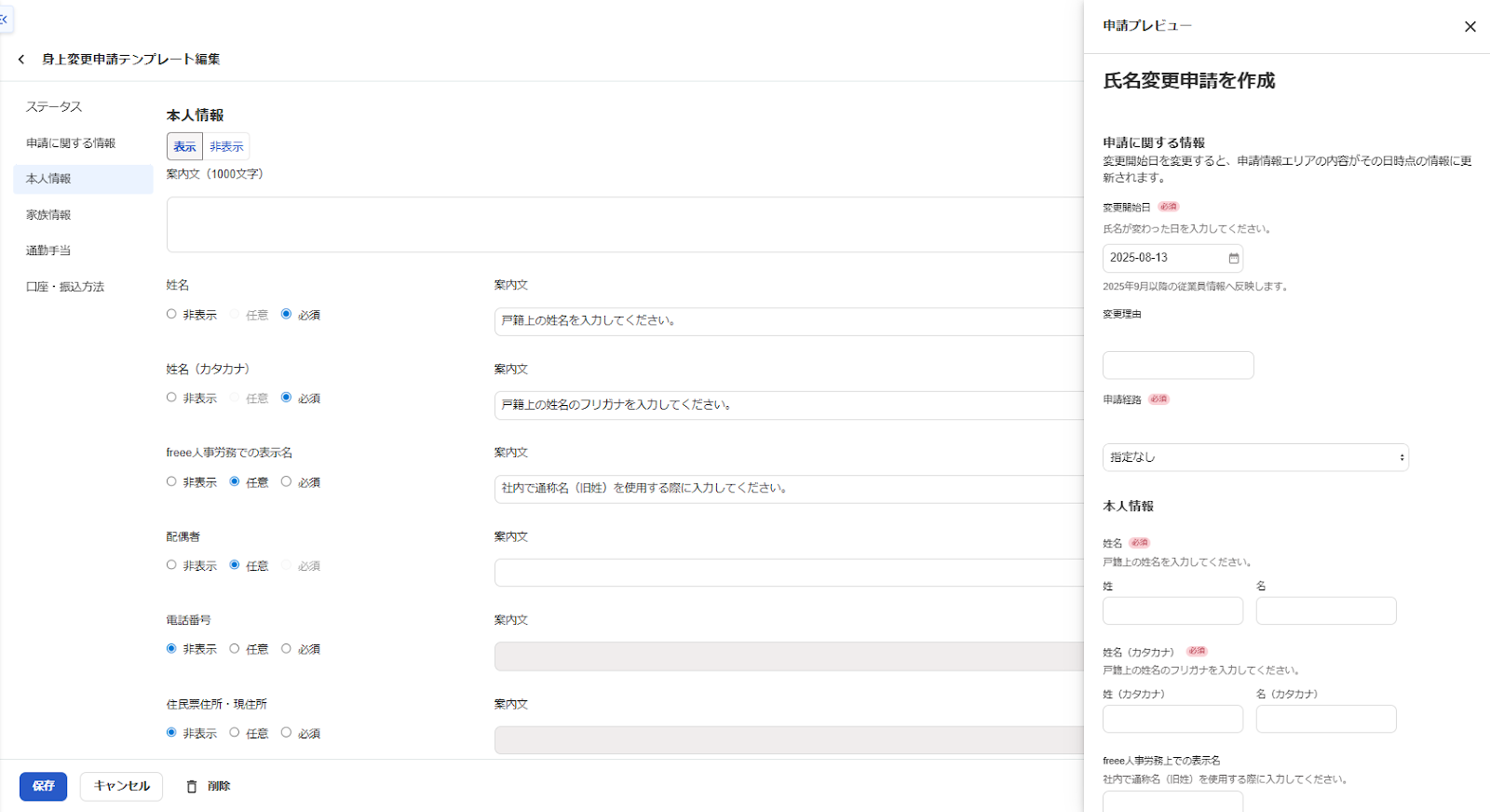The image size is (1490, 812).
Task: Click text 2025年9月以降の従業員情報へ反映します。
Action: pyautogui.click(x=1196, y=287)
